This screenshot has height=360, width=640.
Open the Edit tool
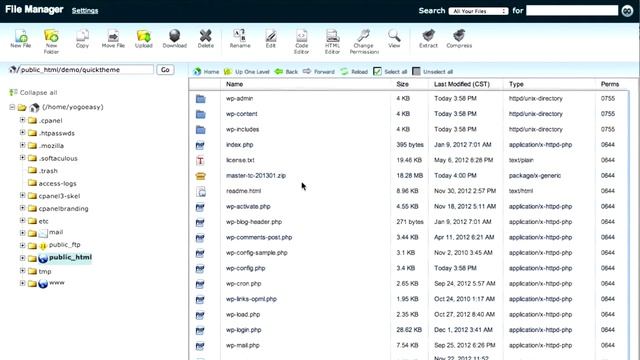pyautogui.click(x=271, y=39)
